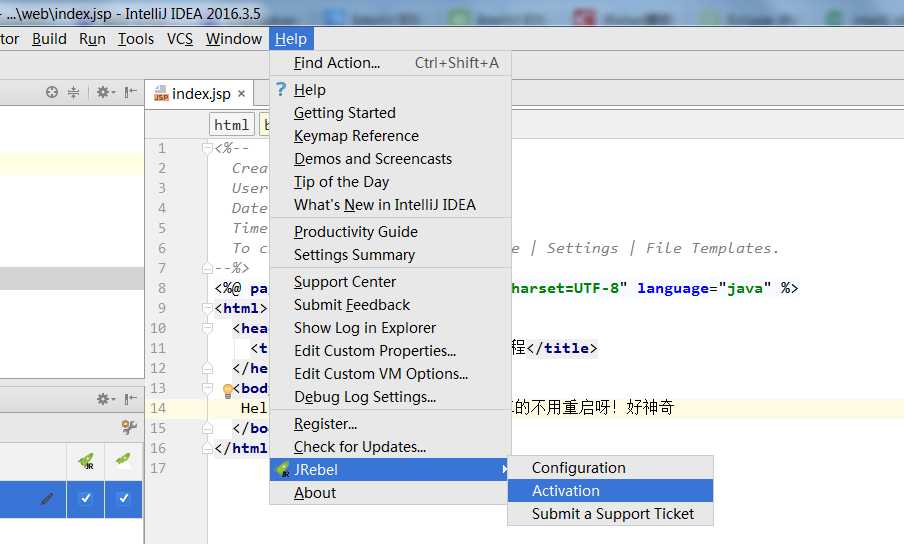This screenshot has height=544, width=904.
Task: Open Demos and Screencasts
Action: coord(390,159)
